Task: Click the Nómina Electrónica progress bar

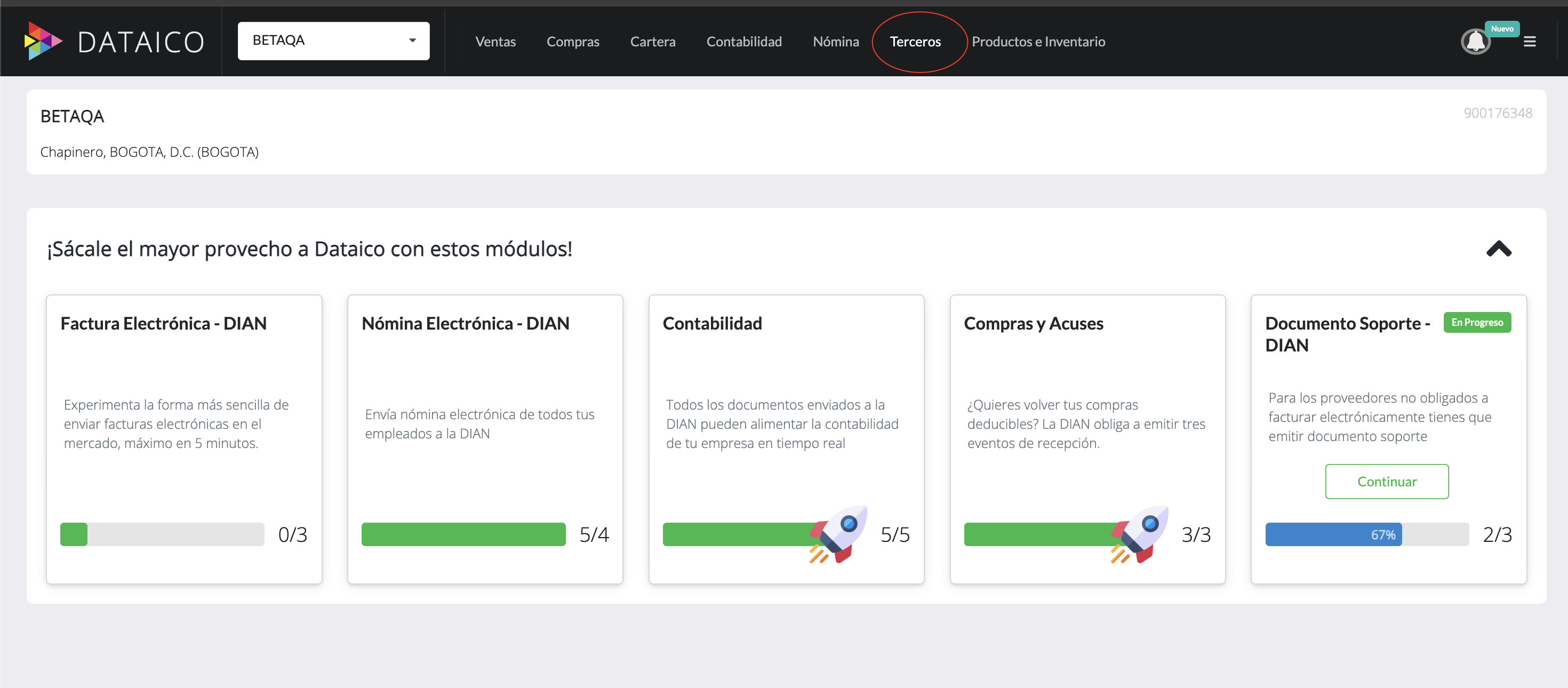Action: [x=463, y=534]
